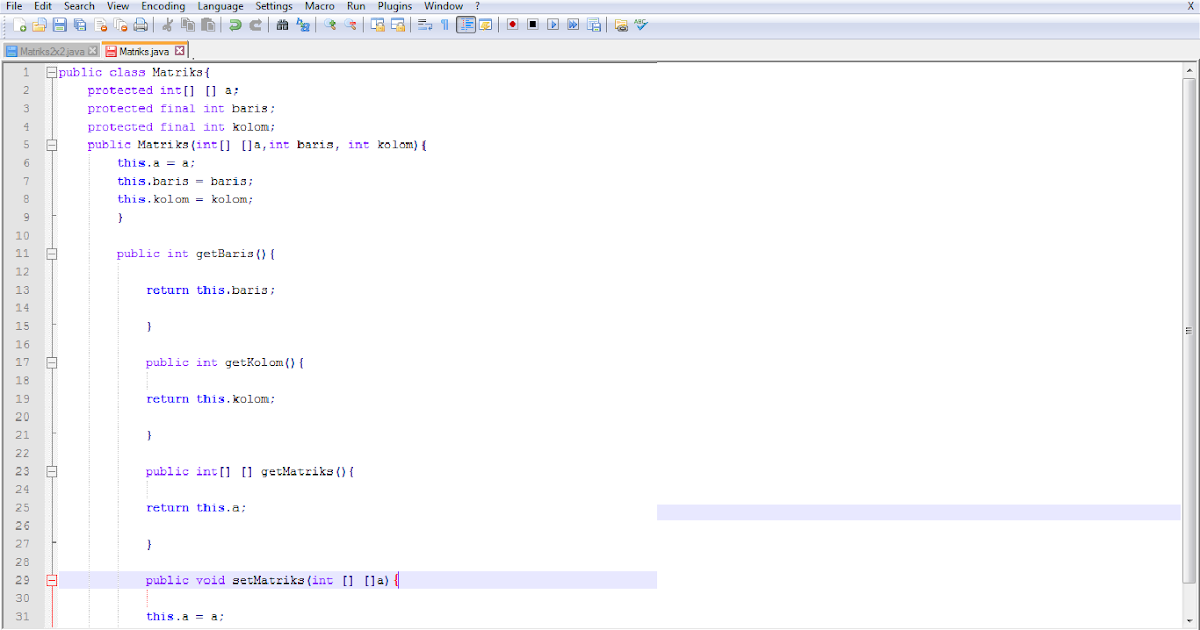The width and height of the screenshot is (1200, 630).
Task: Switch to the Matriks2x2.java tab
Action: [48, 49]
